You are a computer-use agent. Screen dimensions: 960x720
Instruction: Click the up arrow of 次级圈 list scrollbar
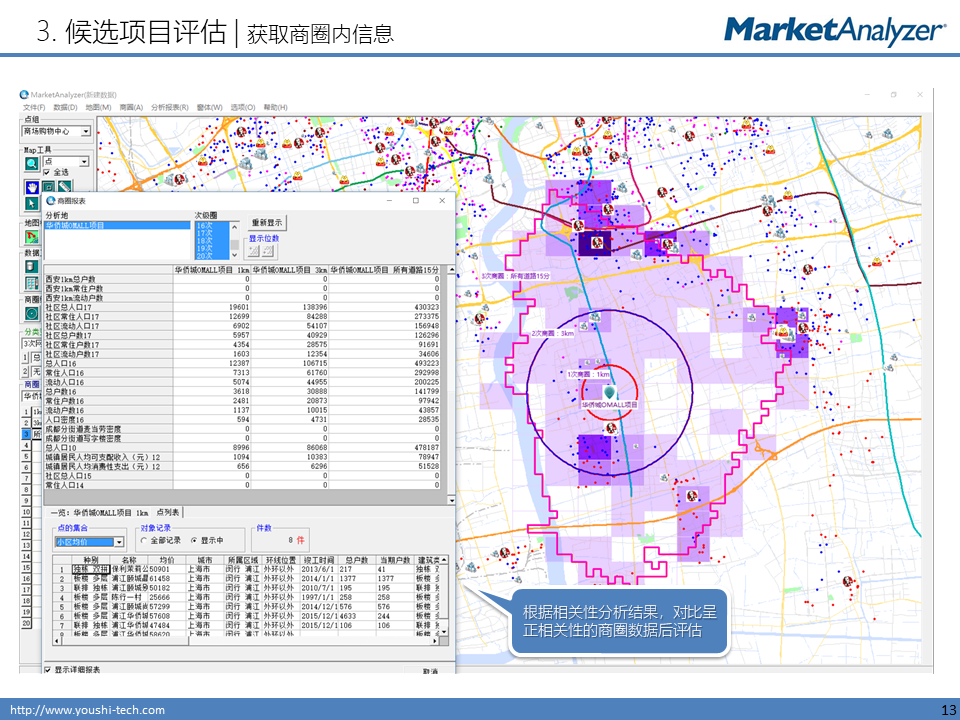pos(234,227)
